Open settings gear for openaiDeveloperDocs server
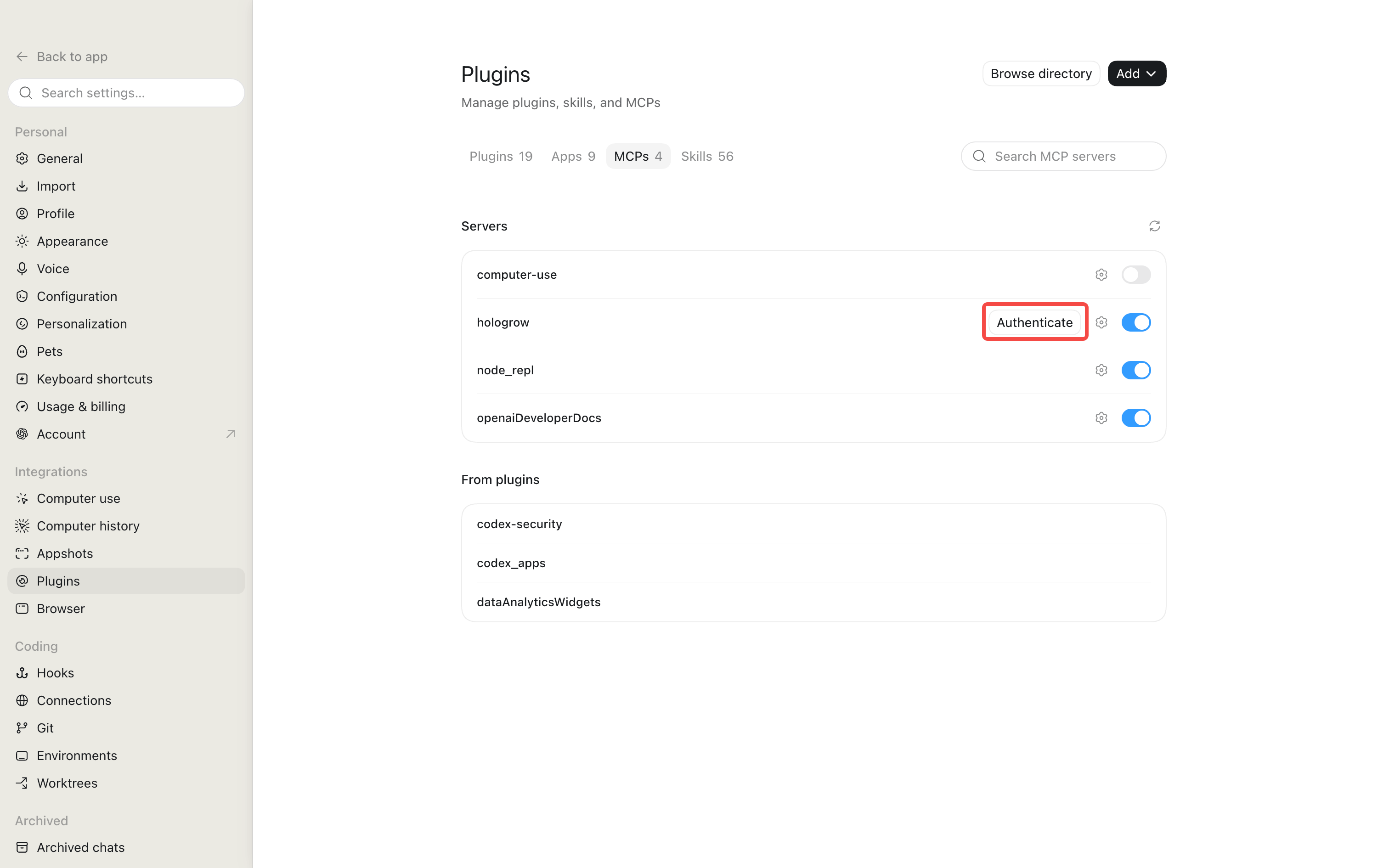1389x868 pixels. coord(1101,417)
